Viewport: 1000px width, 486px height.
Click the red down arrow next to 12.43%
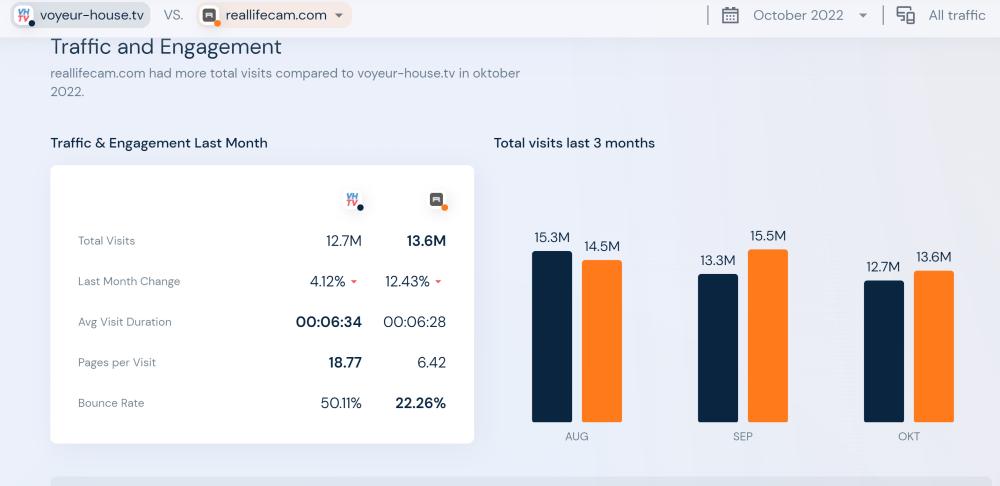click(x=438, y=282)
